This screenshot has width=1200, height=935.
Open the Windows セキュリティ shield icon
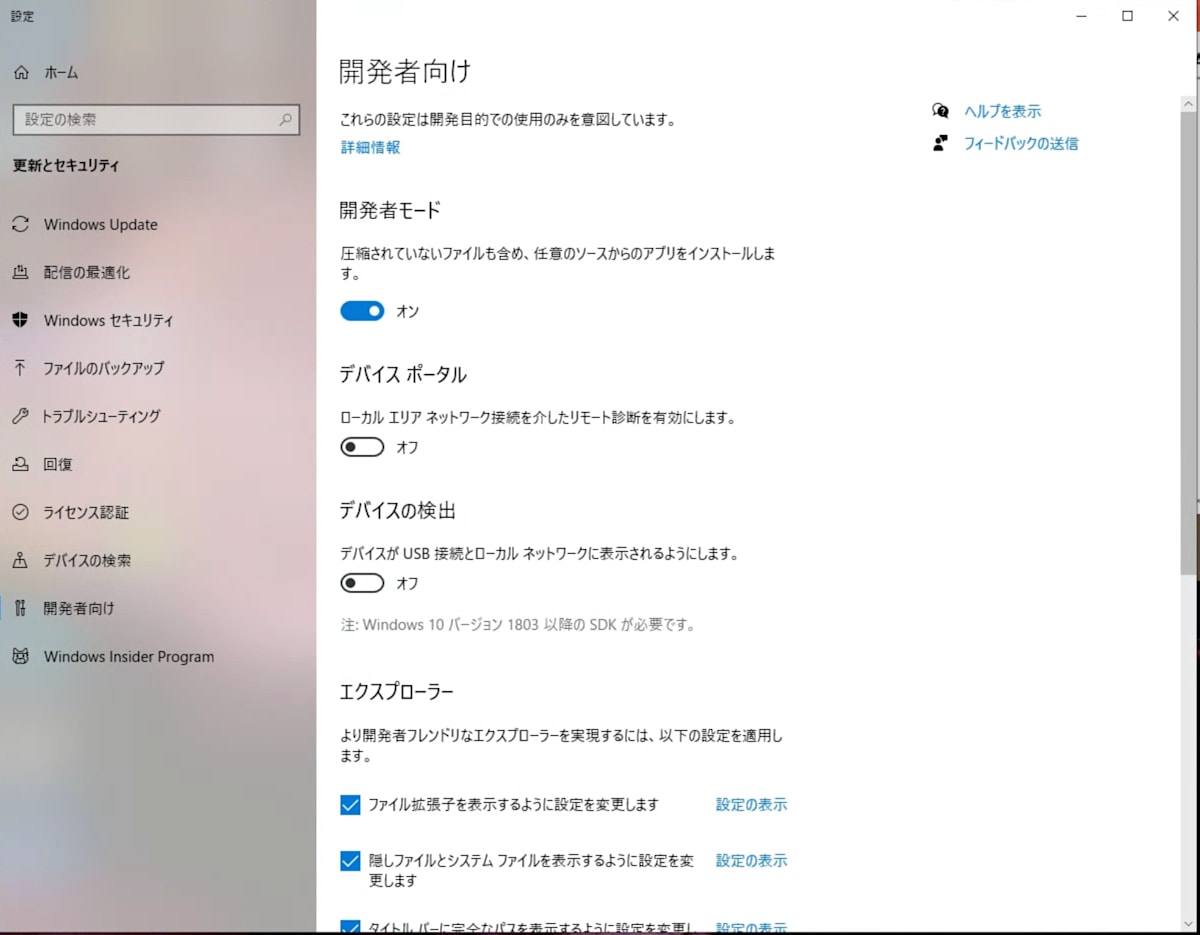pyautogui.click(x=20, y=320)
